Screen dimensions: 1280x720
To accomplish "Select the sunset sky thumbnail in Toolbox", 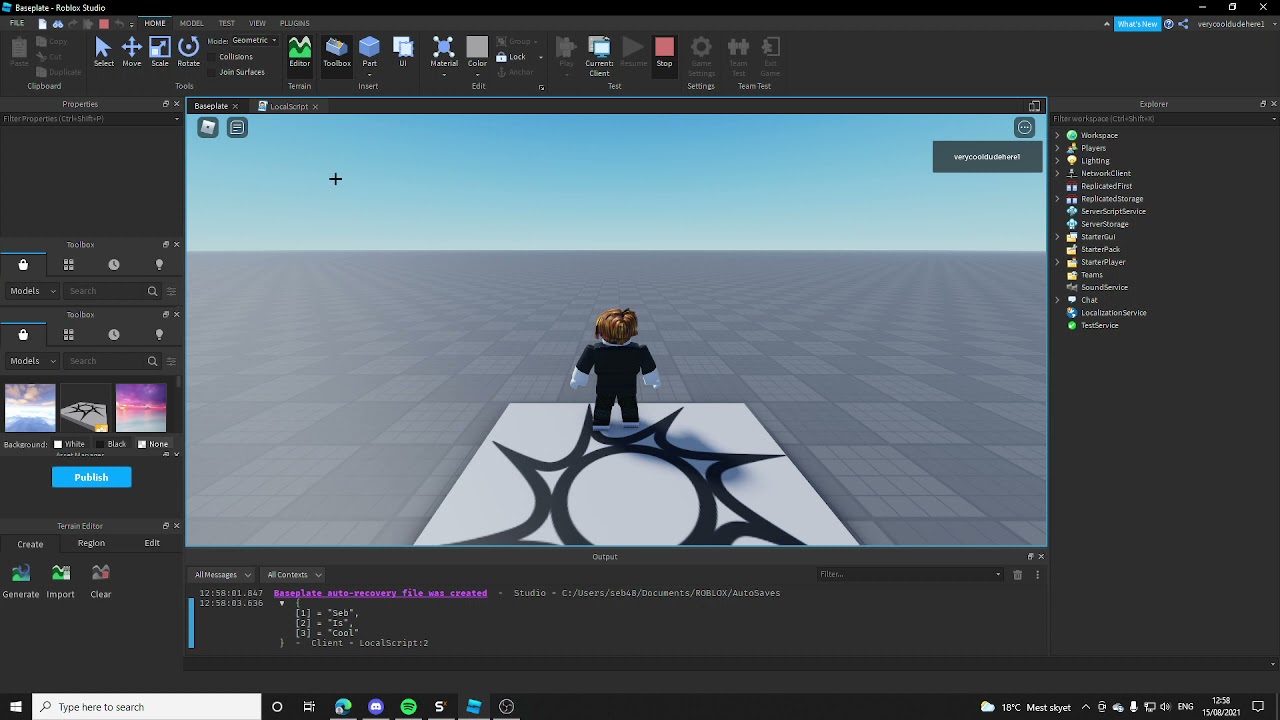I will tap(140, 407).
